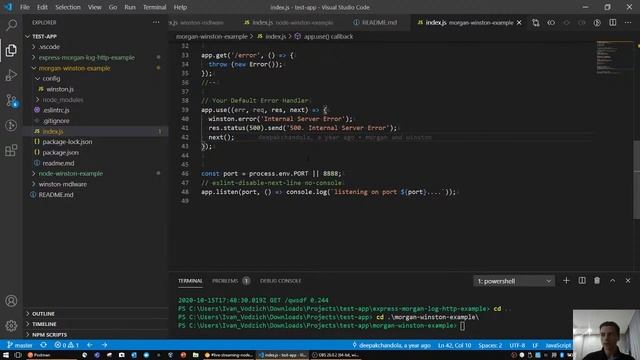640x360 pixels.
Task: Expand the OUTLINE section
Action: tap(43, 313)
